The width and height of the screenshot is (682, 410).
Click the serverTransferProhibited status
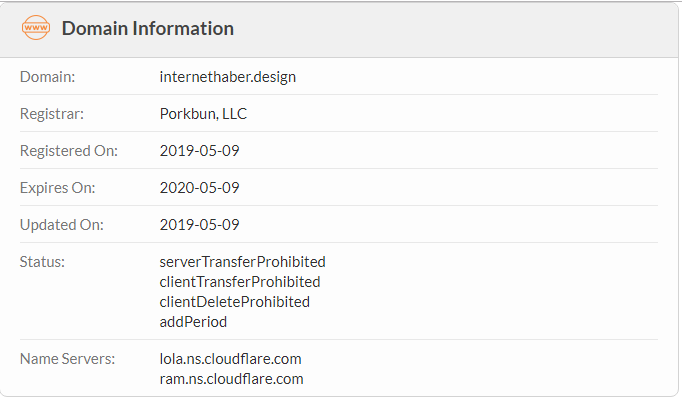242,262
